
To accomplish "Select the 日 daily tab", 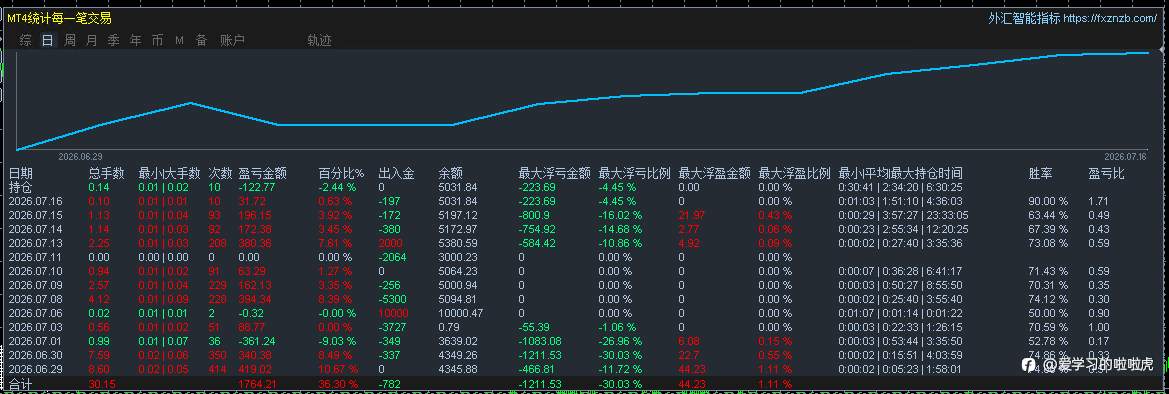I will click(x=48, y=40).
